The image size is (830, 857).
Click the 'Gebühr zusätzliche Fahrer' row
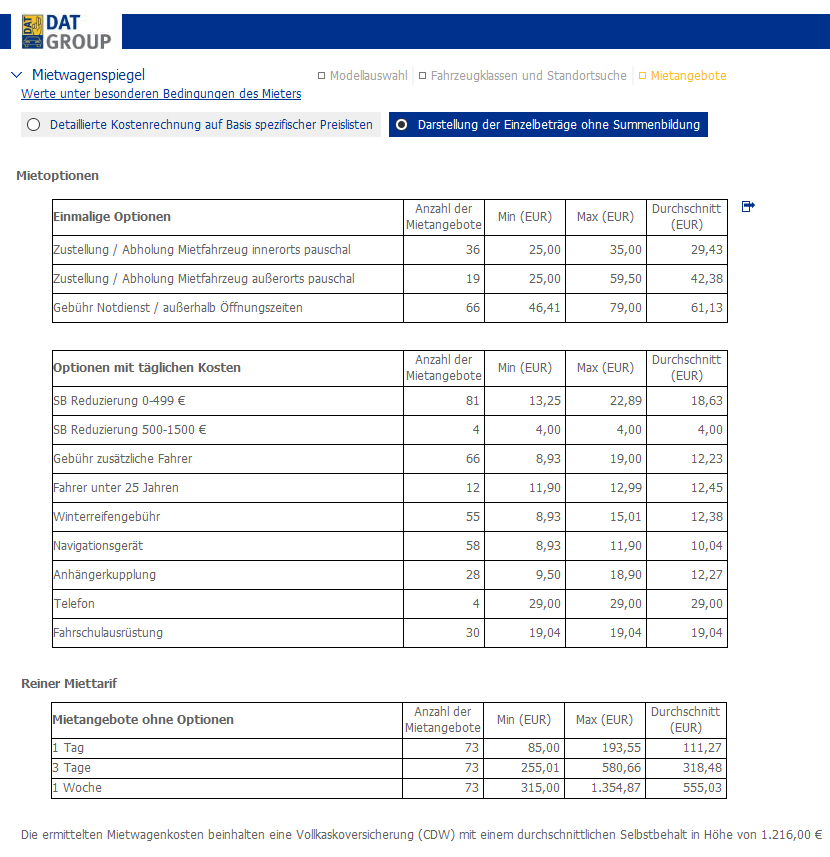tap(122, 459)
